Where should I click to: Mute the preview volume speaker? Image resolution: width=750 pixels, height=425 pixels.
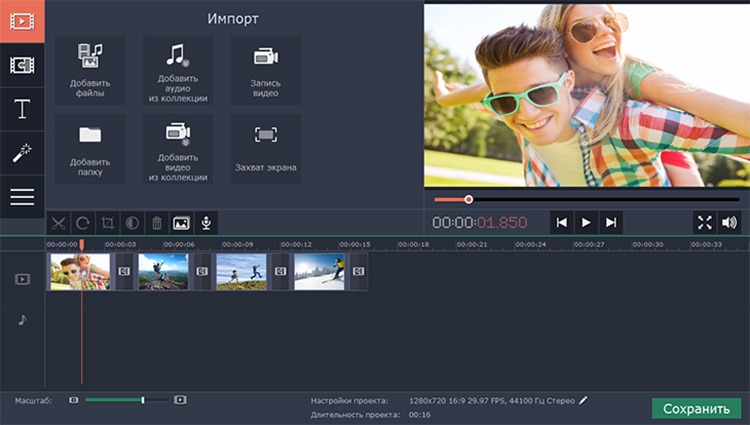point(729,222)
